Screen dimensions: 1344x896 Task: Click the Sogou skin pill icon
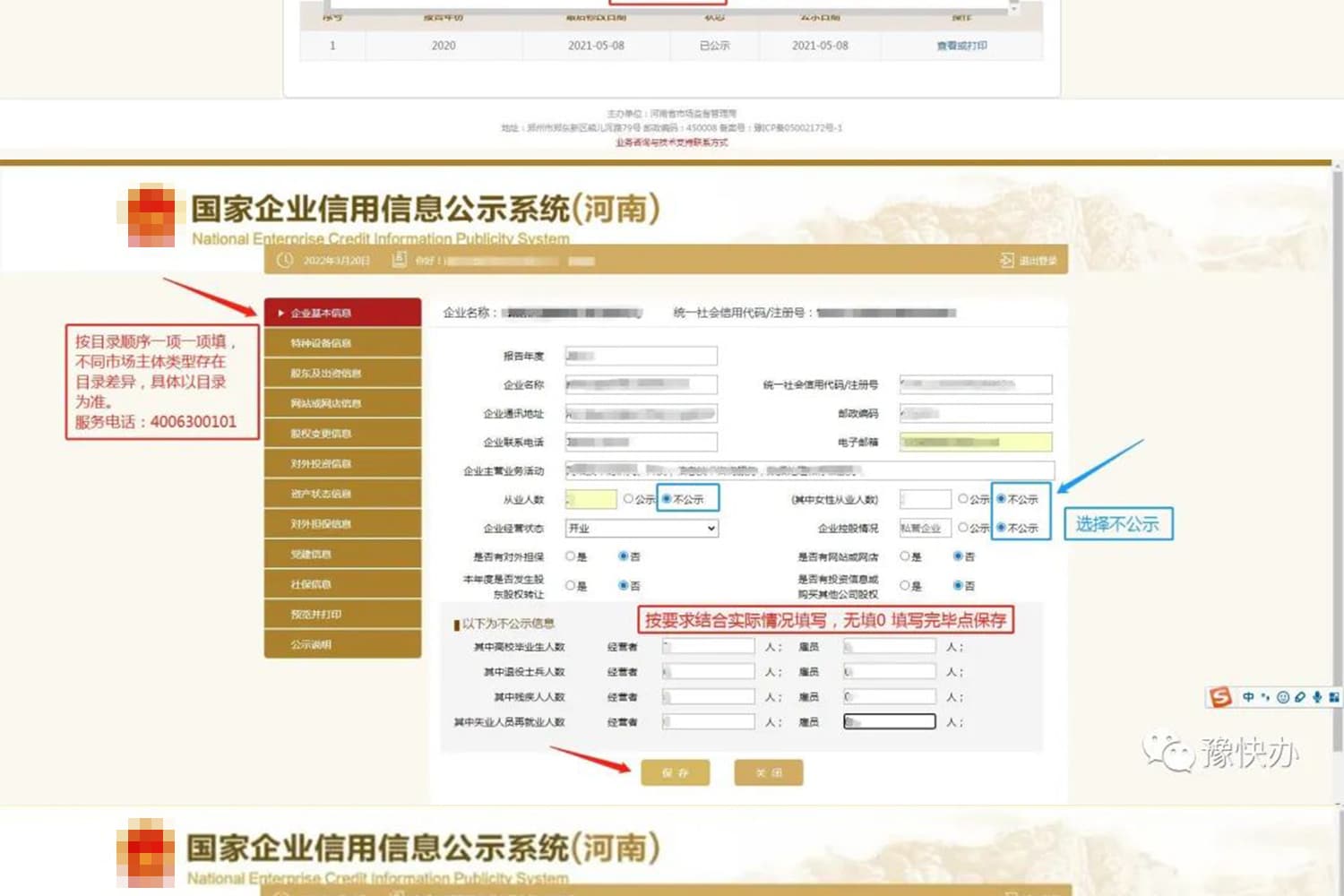(1300, 697)
